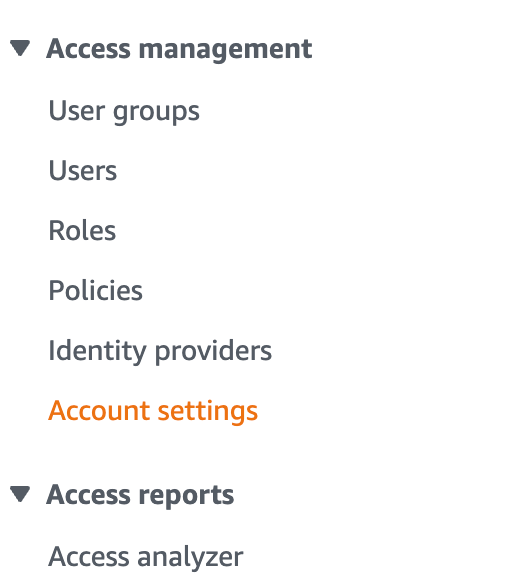Viewport: 514px width, 584px height.
Task: Click the Access reports heading
Action: (x=140, y=495)
